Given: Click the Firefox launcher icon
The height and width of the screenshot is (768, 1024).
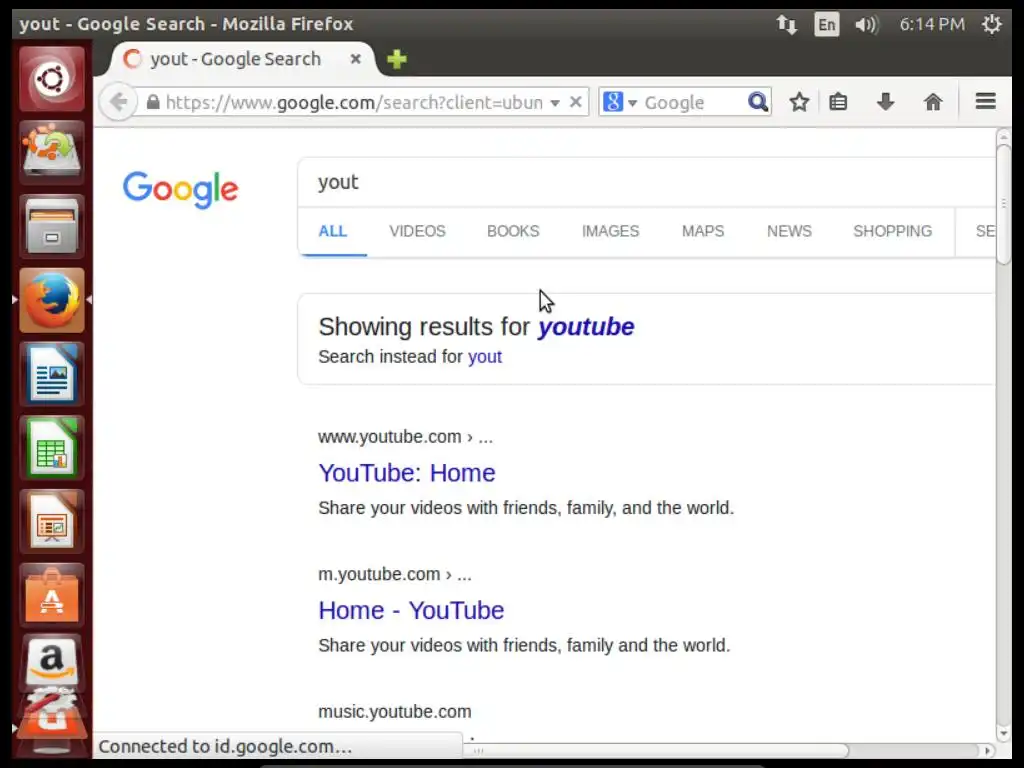Looking at the screenshot, I should click(52, 300).
